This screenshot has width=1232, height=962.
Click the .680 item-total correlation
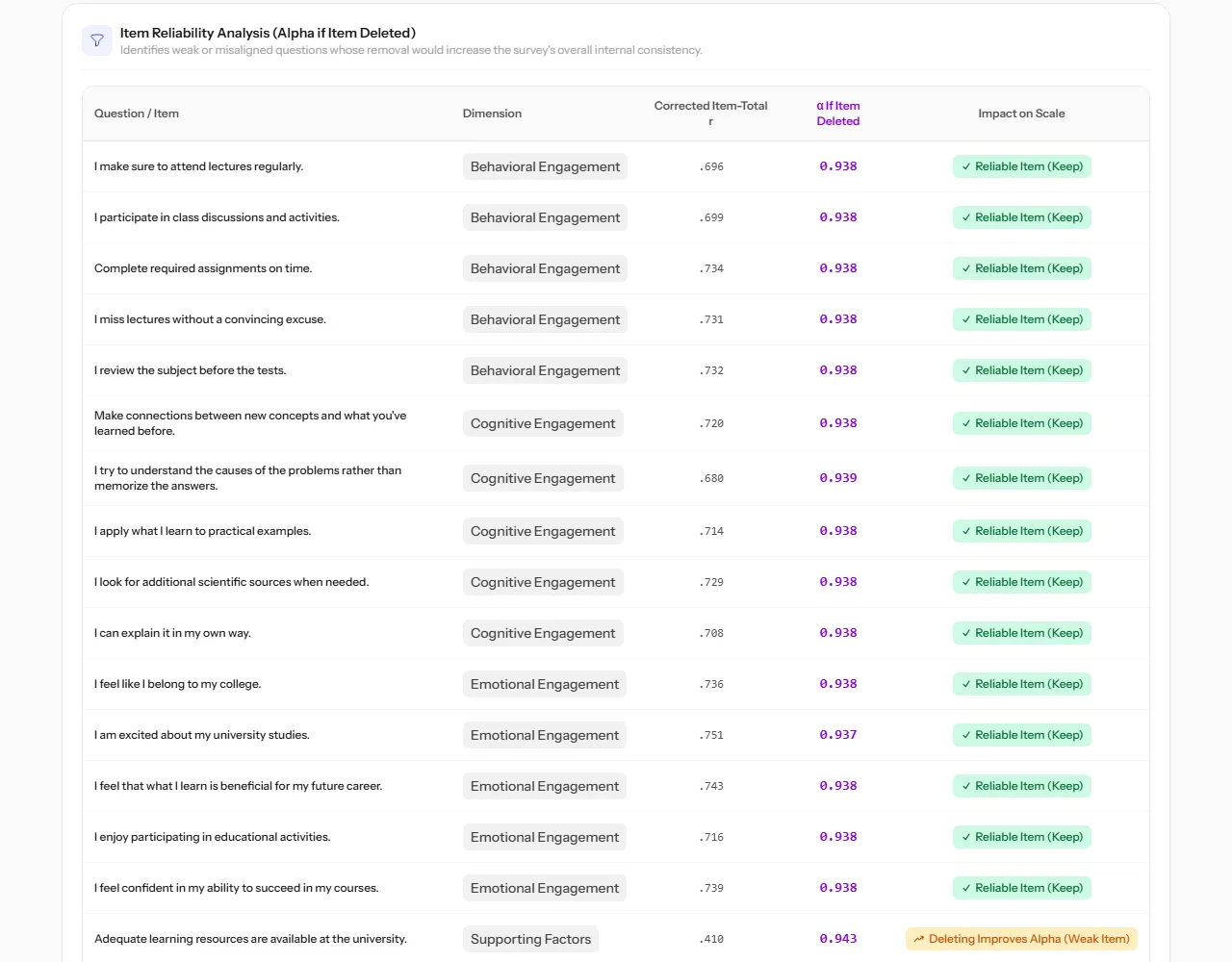(x=711, y=478)
